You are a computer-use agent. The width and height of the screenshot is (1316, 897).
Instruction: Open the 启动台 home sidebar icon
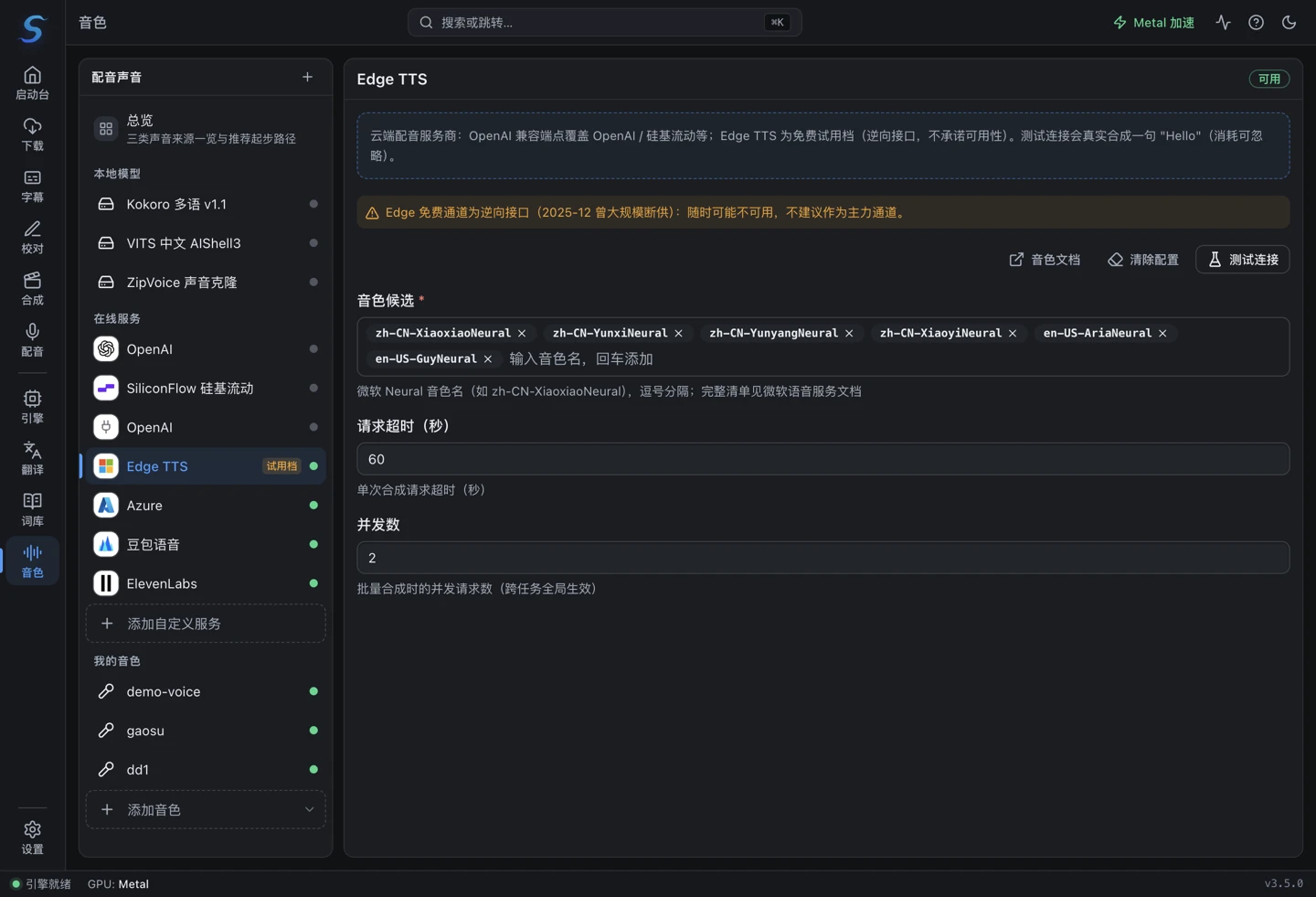pyautogui.click(x=32, y=83)
